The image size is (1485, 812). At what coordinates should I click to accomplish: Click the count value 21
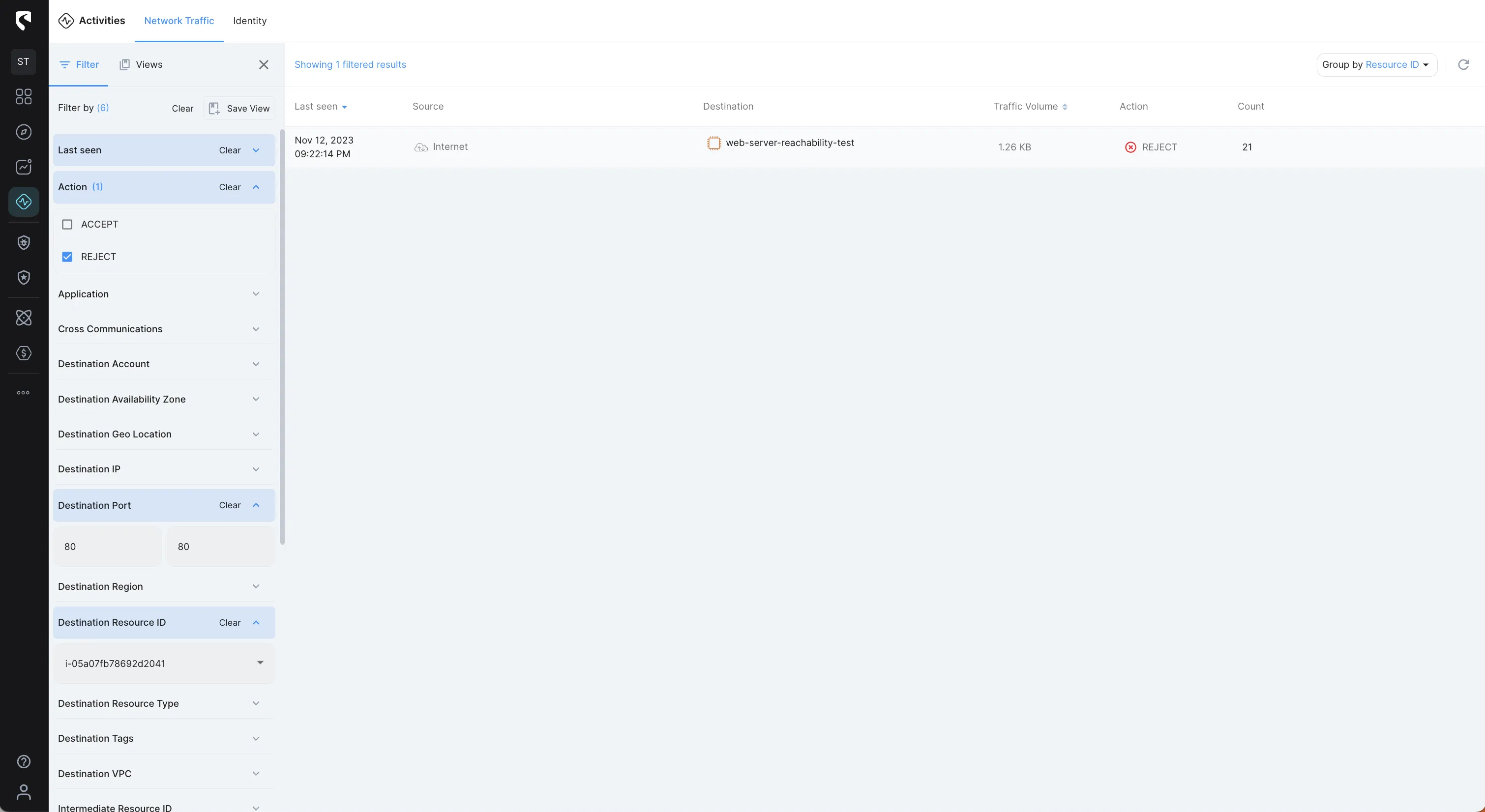1247,147
